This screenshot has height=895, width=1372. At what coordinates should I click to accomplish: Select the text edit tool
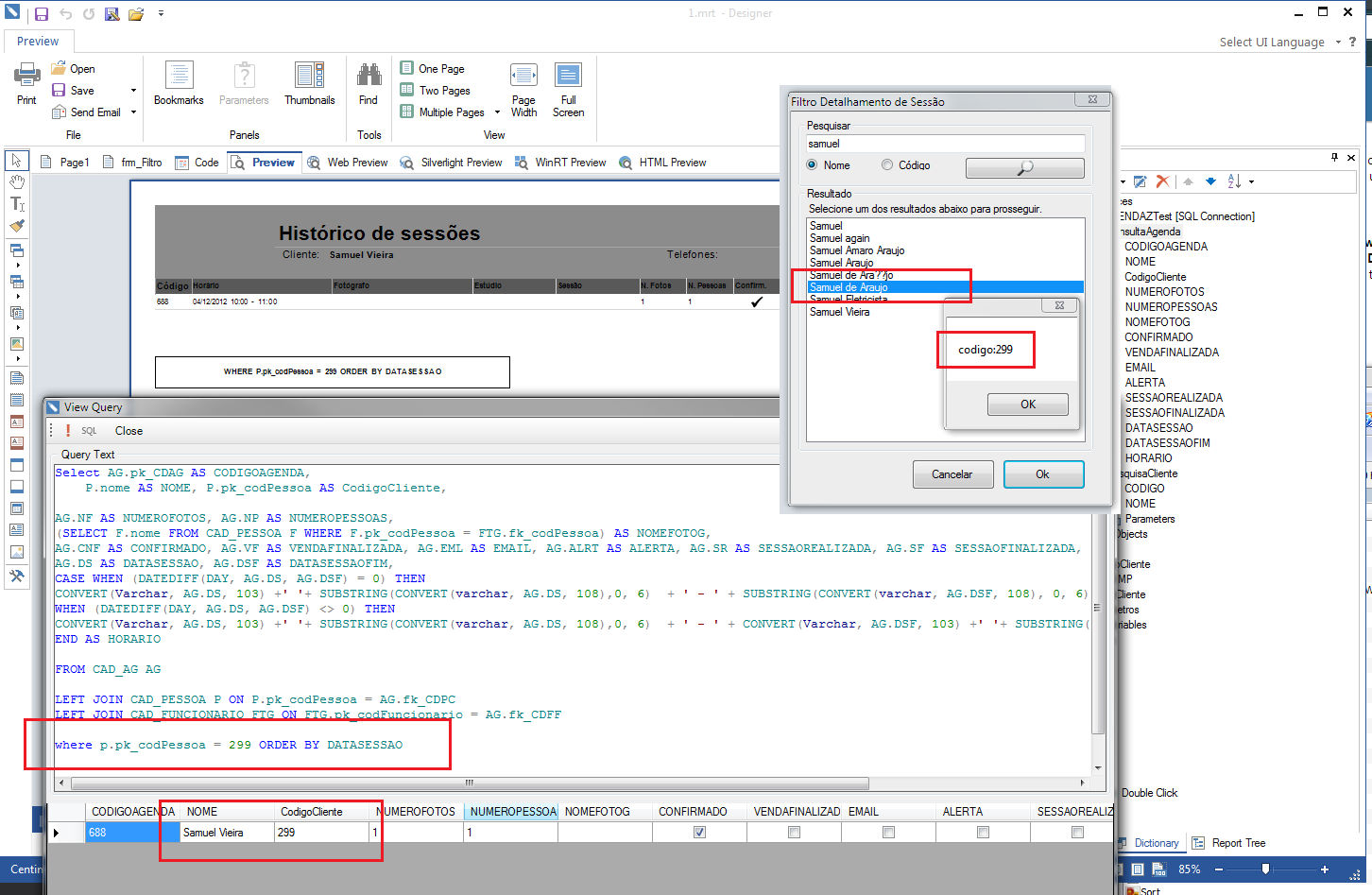(x=17, y=204)
